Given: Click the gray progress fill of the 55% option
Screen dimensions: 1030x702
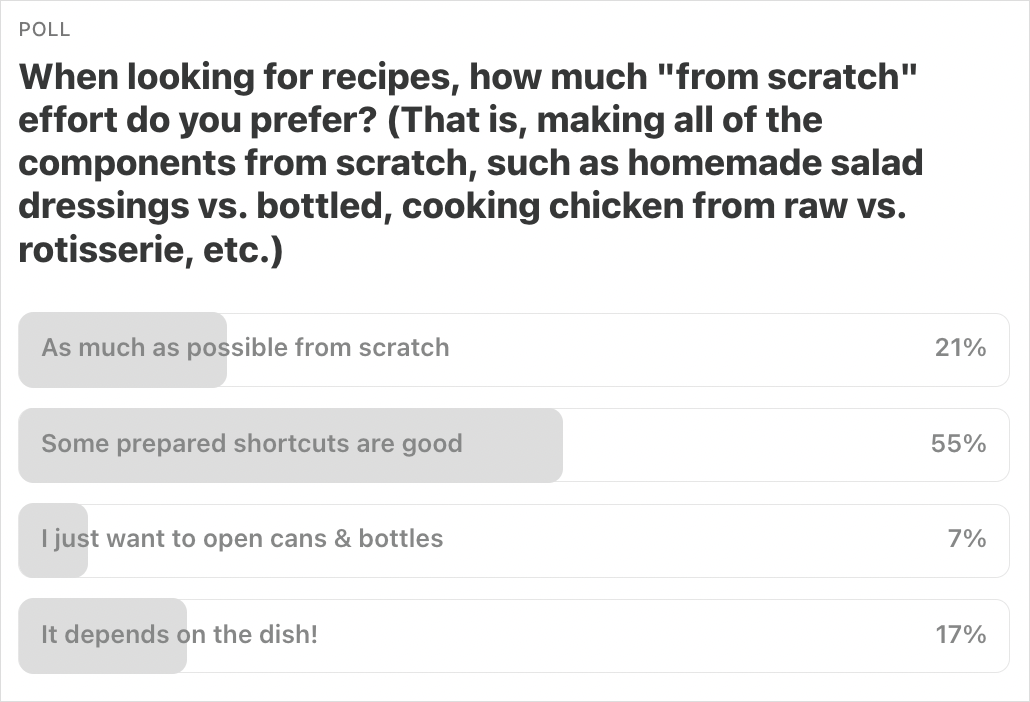Looking at the screenshot, I should [290, 445].
